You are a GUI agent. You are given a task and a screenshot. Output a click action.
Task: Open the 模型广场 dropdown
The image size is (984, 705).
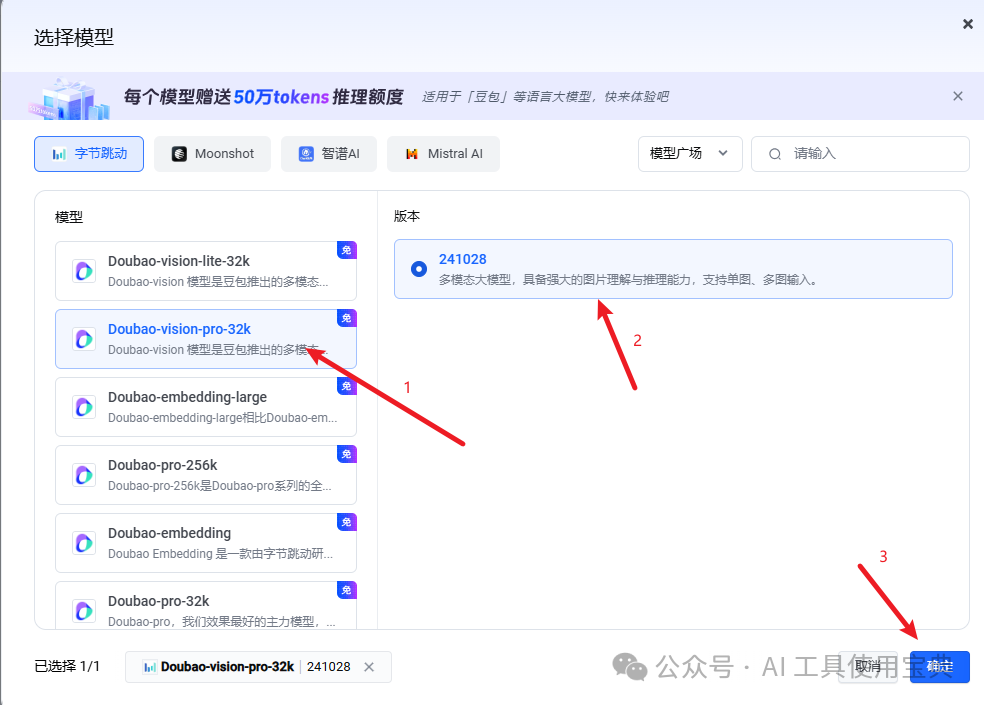click(690, 154)
